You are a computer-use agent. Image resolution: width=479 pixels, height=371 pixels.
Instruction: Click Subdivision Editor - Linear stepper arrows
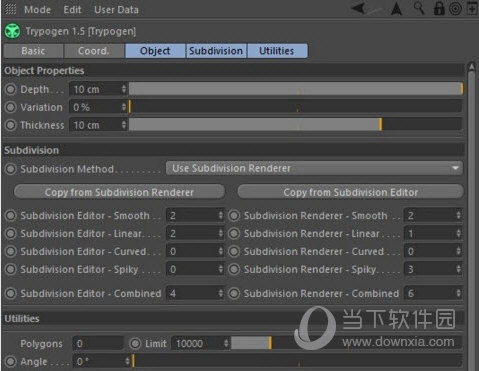220,233
